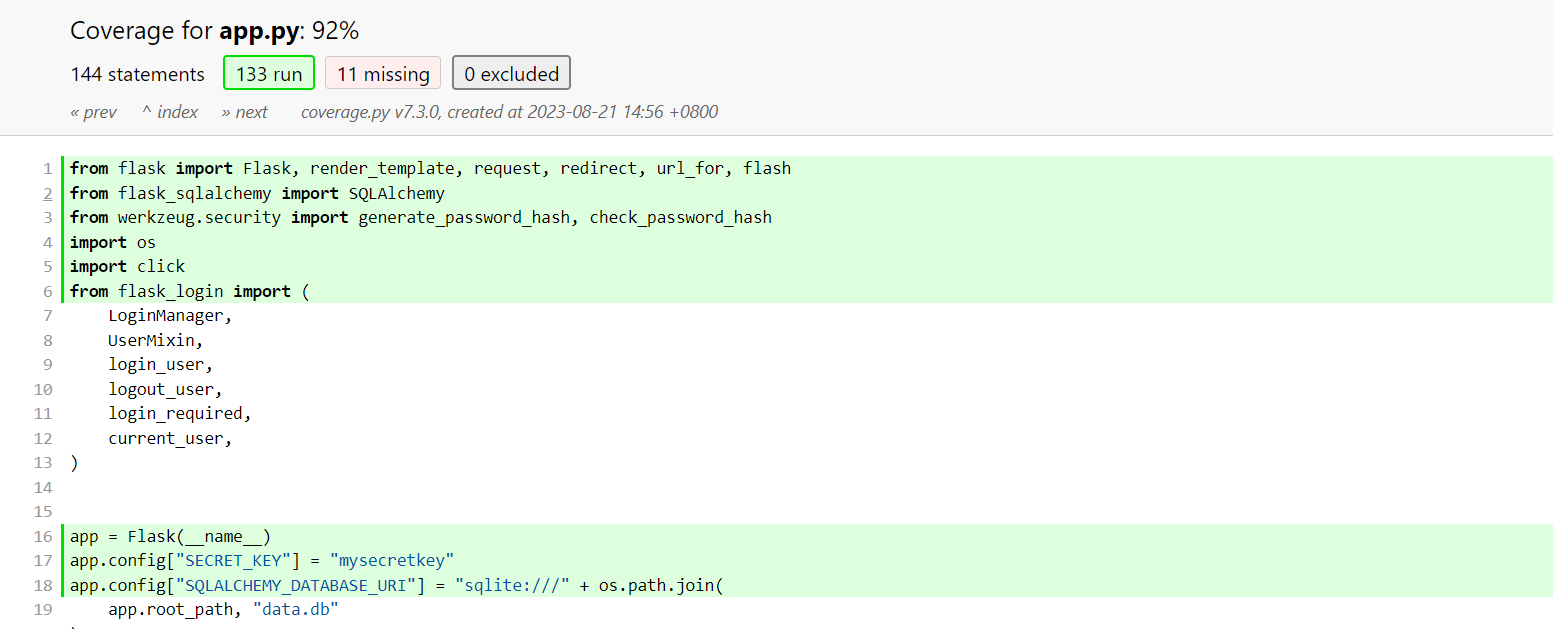
Task: Click the underlined line number 2
Action: (48, 193)
